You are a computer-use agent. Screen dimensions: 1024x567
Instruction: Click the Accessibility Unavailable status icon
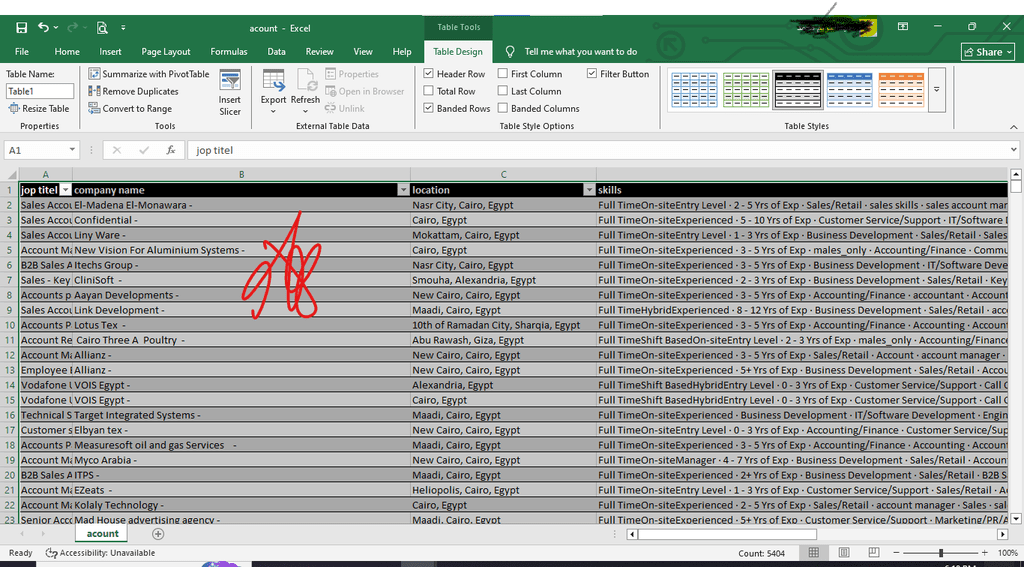pyautogui.click(x=51, y=553)
